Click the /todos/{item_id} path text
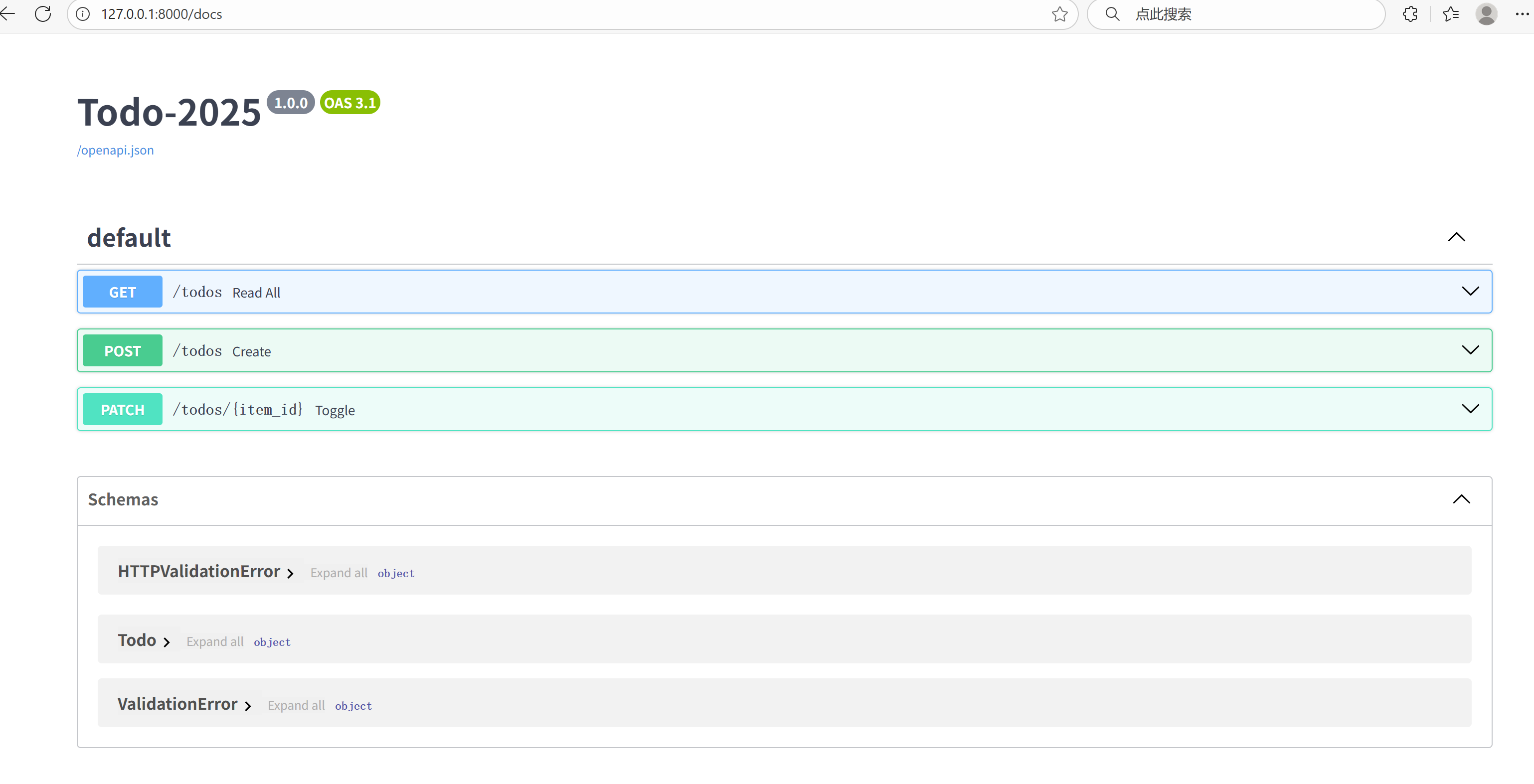The height and width of the screenshot is (784, 1534). point(238,410)
